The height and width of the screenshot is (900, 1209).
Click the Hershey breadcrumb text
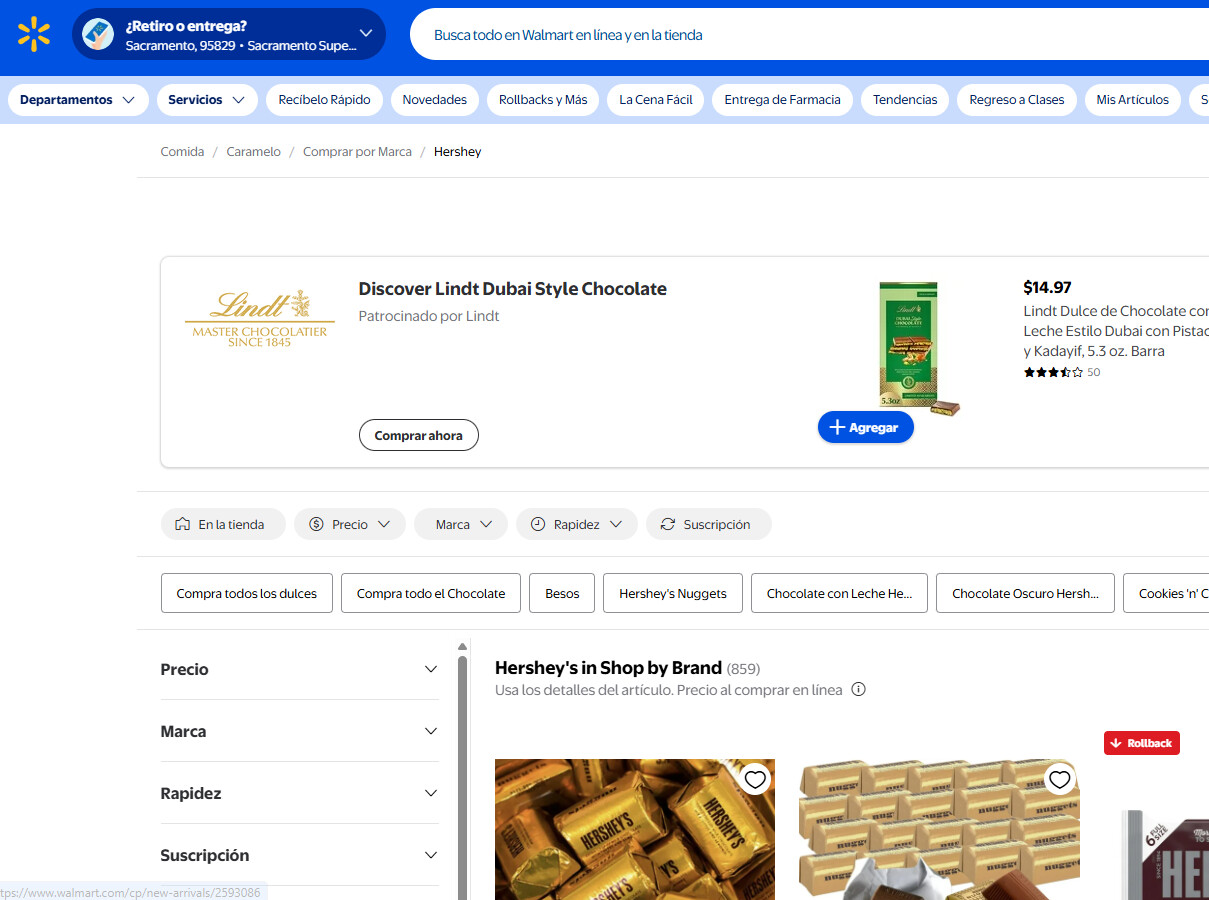(458, 152)
